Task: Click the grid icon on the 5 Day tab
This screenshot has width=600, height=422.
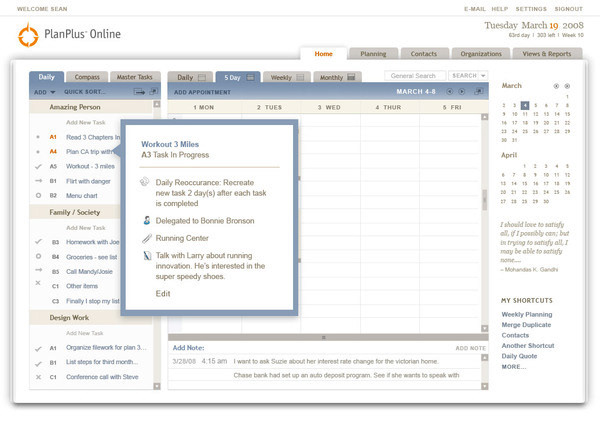Action: pos(250,77)
